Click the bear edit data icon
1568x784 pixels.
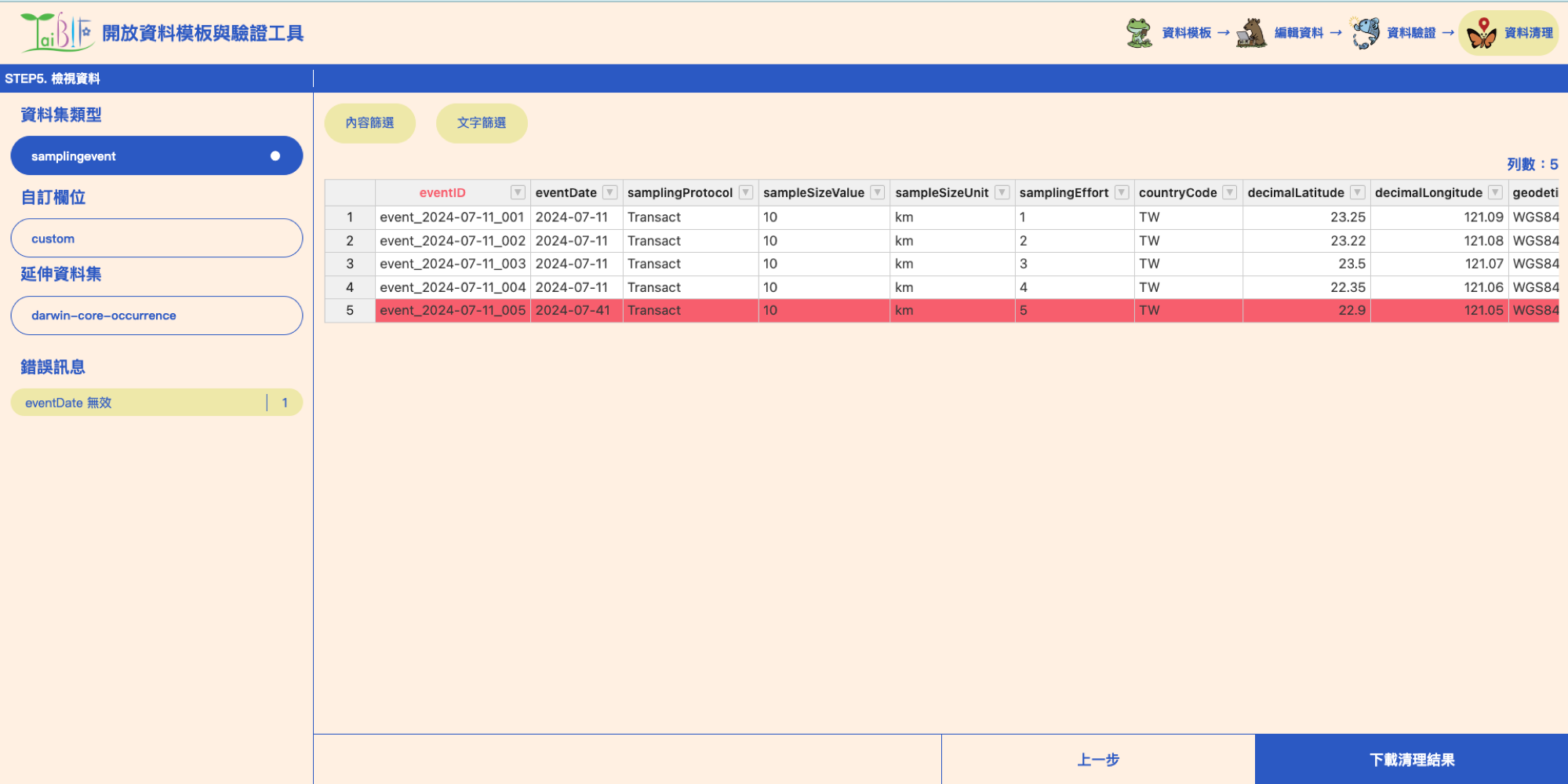(1251, 33)
